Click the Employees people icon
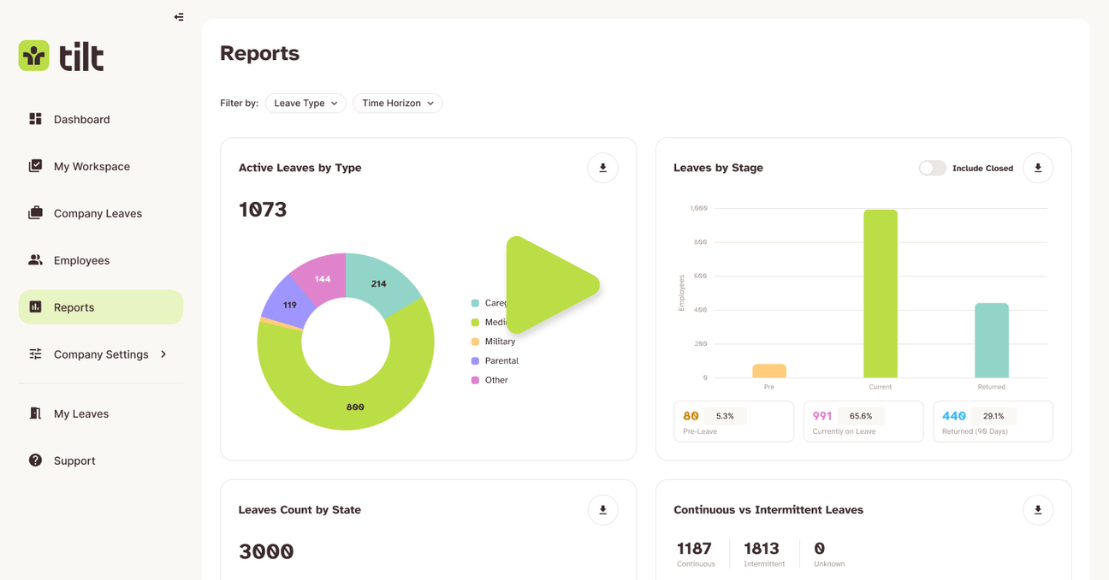Image resolution: width=1109 pixels, height=580 pixels. [x=35, y=260]
